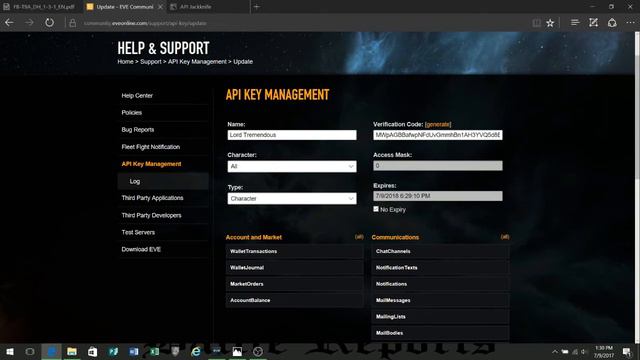Open Internet Explorer from taskbar
This screenshot has height=360, width=640.
[196, 351]
